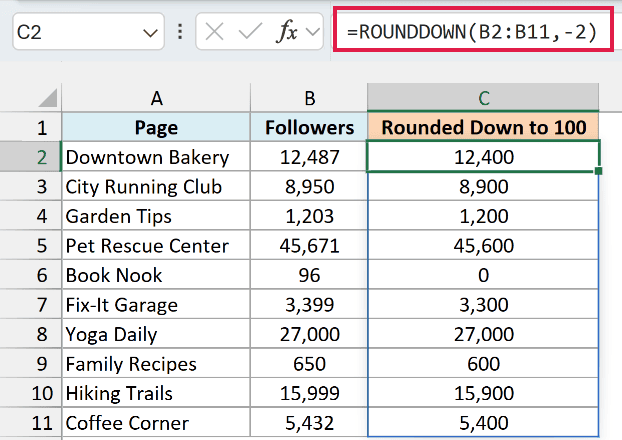Screen dimensions: 622x440
Task: Select the 'Hiking Trails' cell
Action: [x=156, y=393]
